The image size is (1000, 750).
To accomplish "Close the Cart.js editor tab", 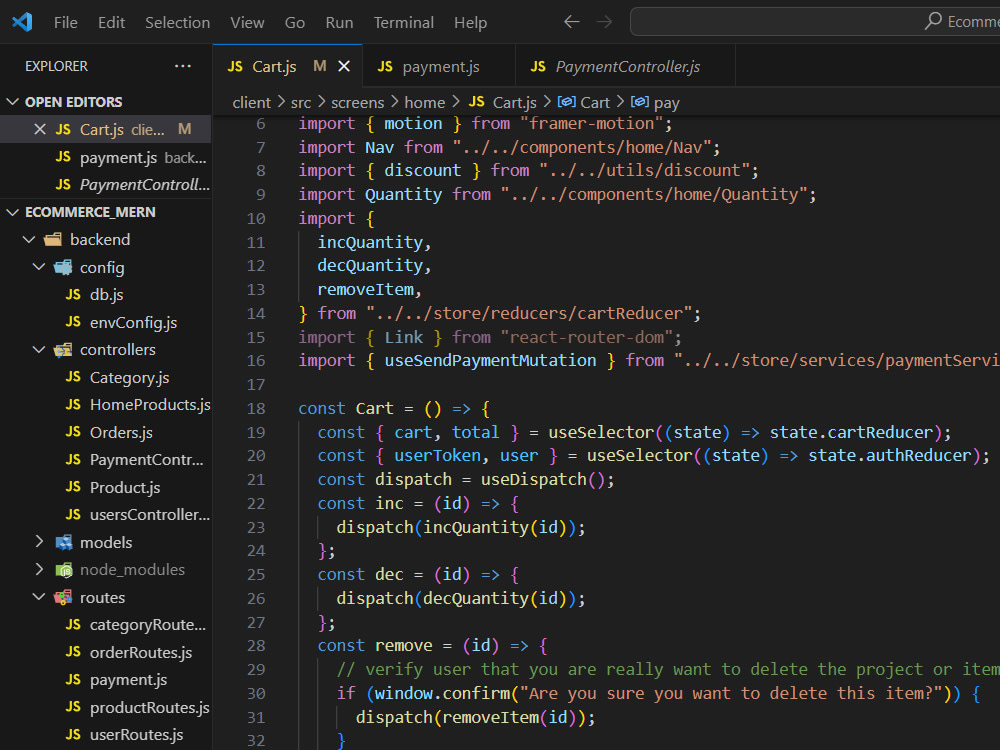I will [x=344, y=67].
